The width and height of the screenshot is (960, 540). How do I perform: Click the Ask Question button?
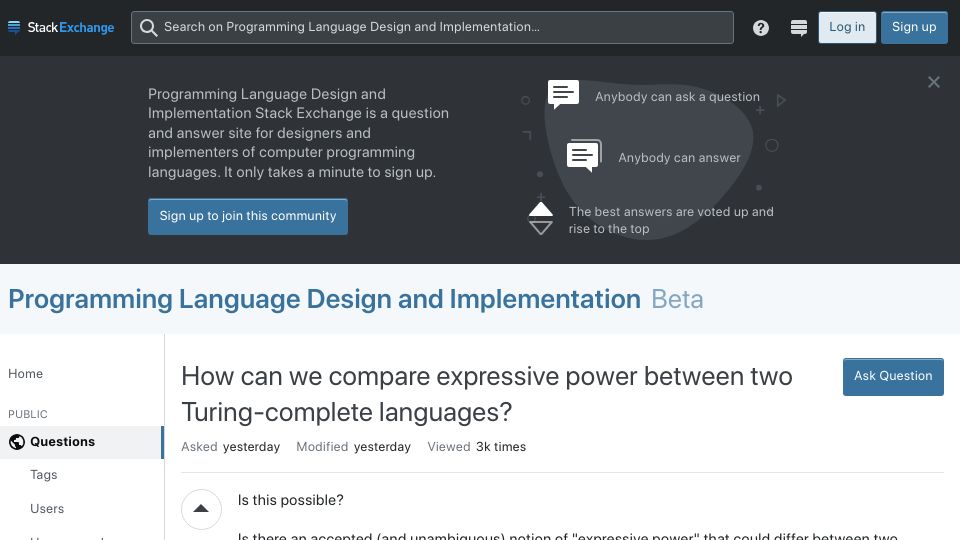(893, 377)
